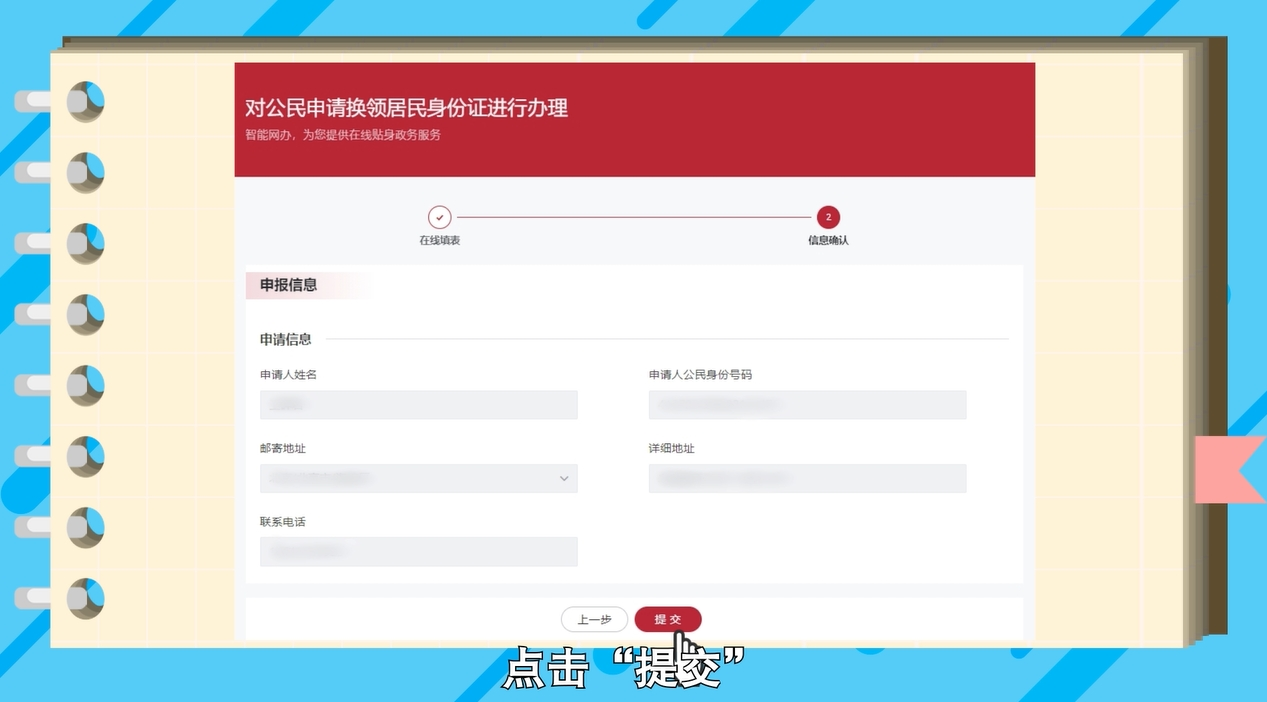Click the 提交 submit button

point(667,619)
